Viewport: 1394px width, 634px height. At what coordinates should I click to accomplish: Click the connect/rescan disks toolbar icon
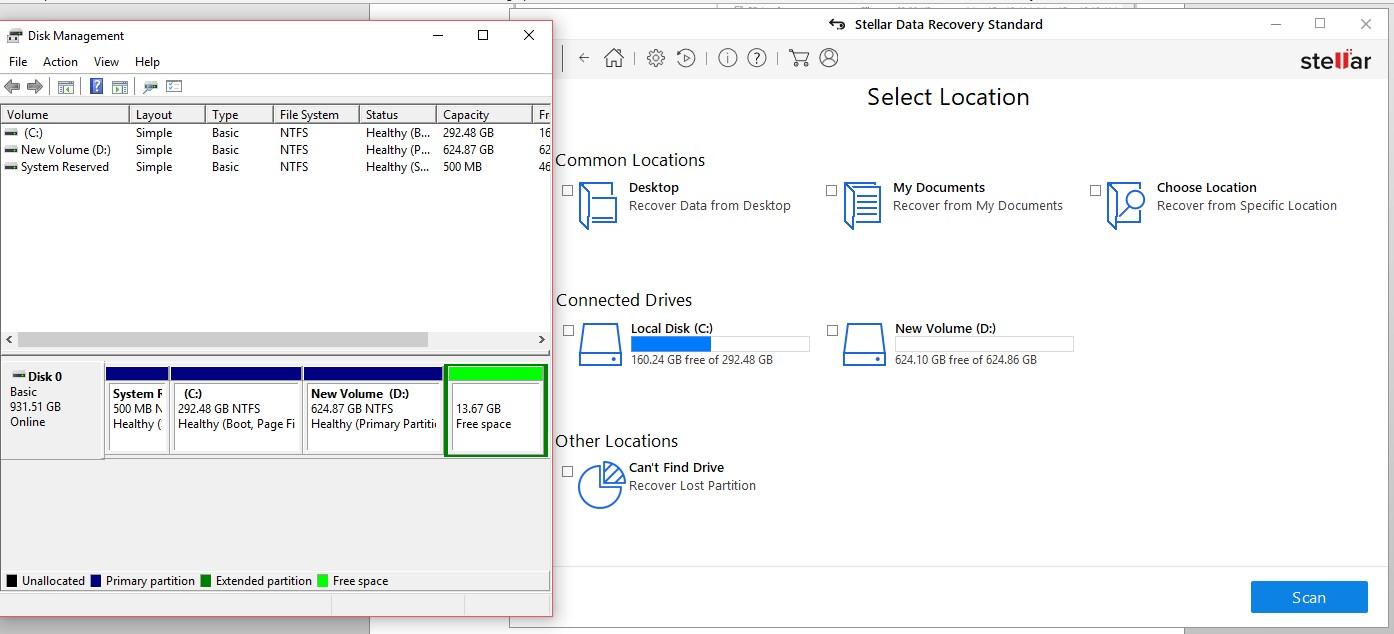tap(150, 87)
